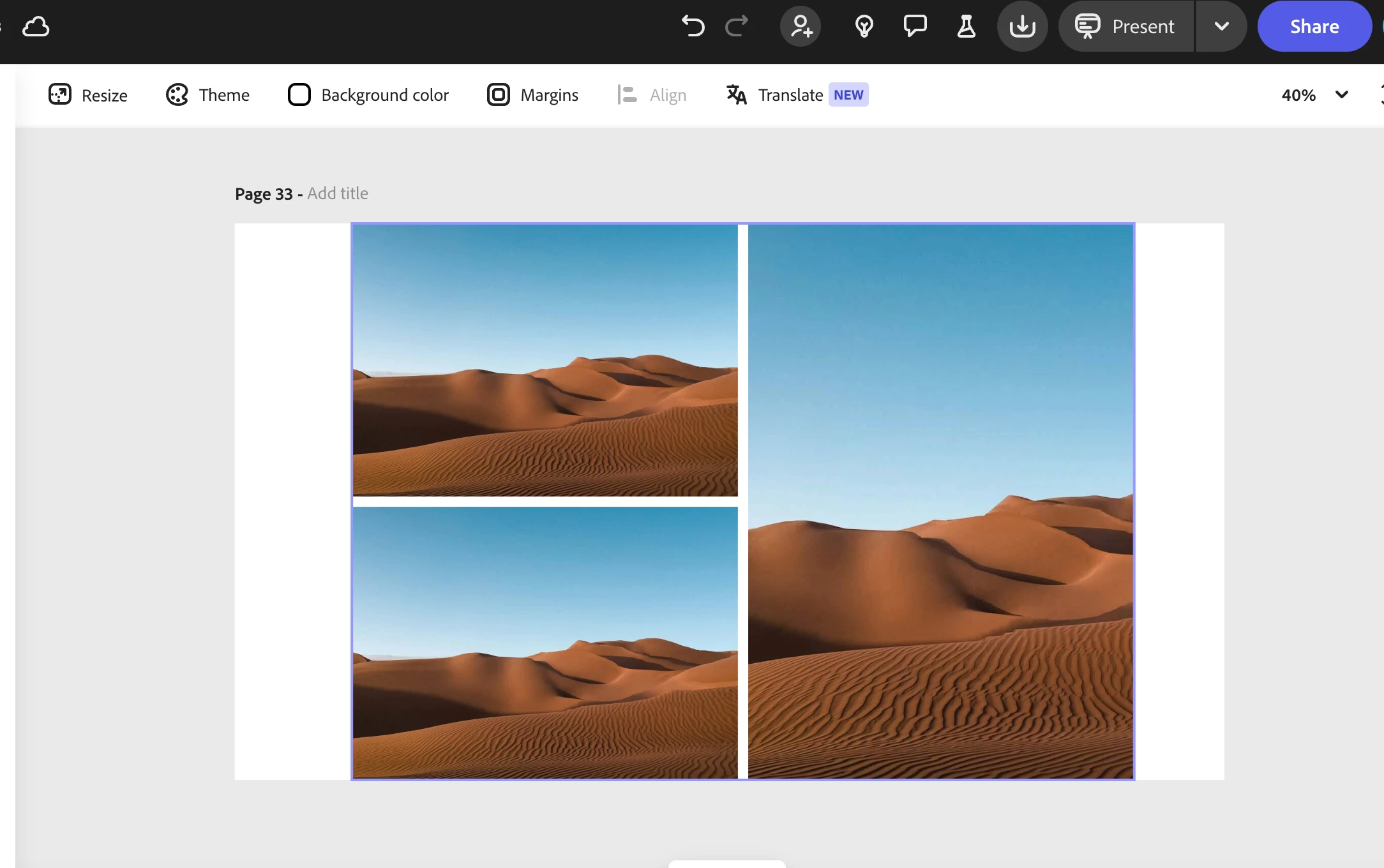The image size is (1384, 868).
Task: Select the tall desert image on right
Action: coord(940,501)
